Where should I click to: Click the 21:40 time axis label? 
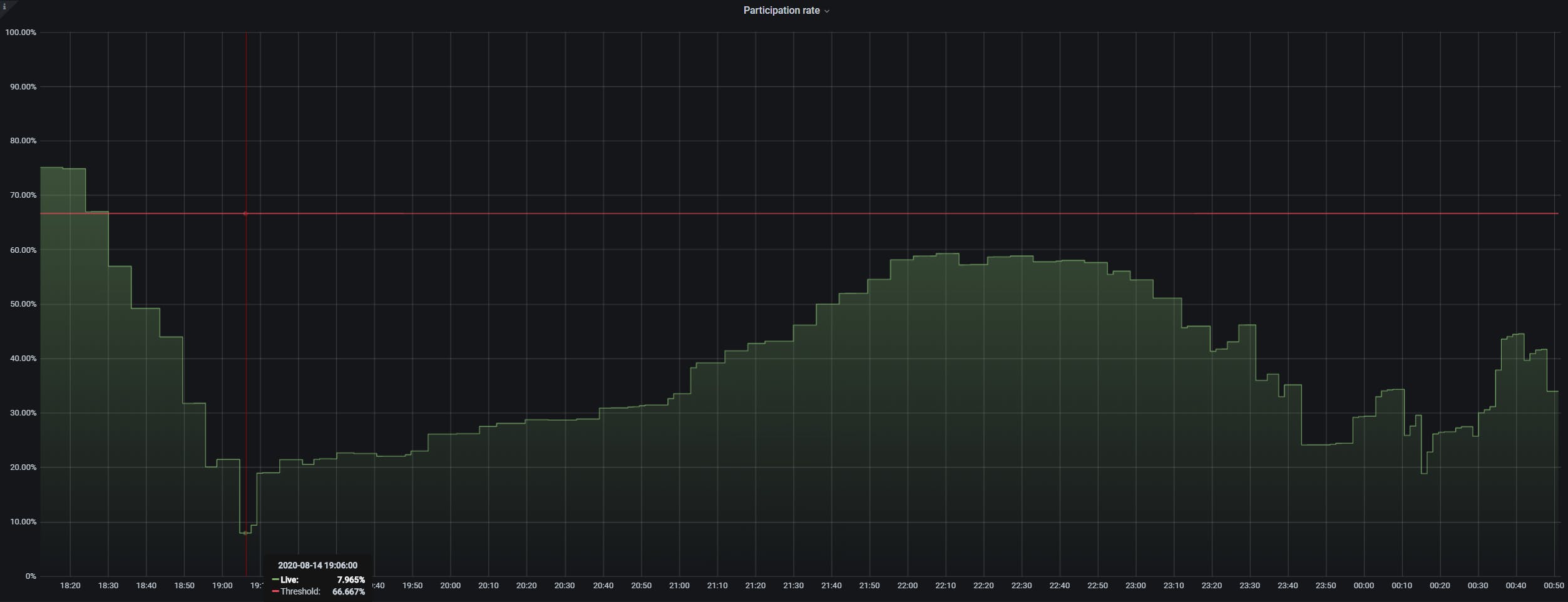point(832,586)
